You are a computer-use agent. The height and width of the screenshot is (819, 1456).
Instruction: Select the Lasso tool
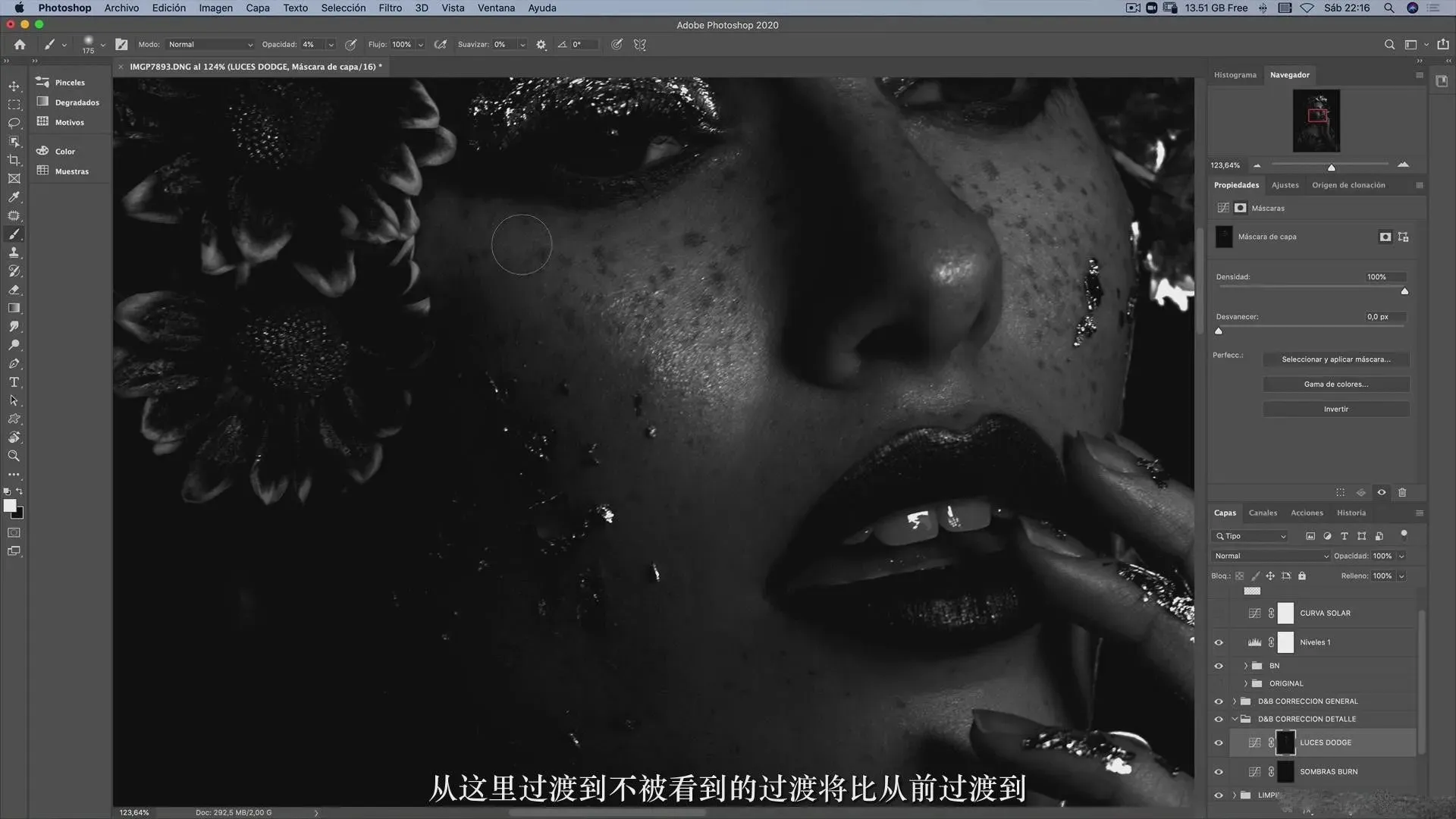point(14,123)
